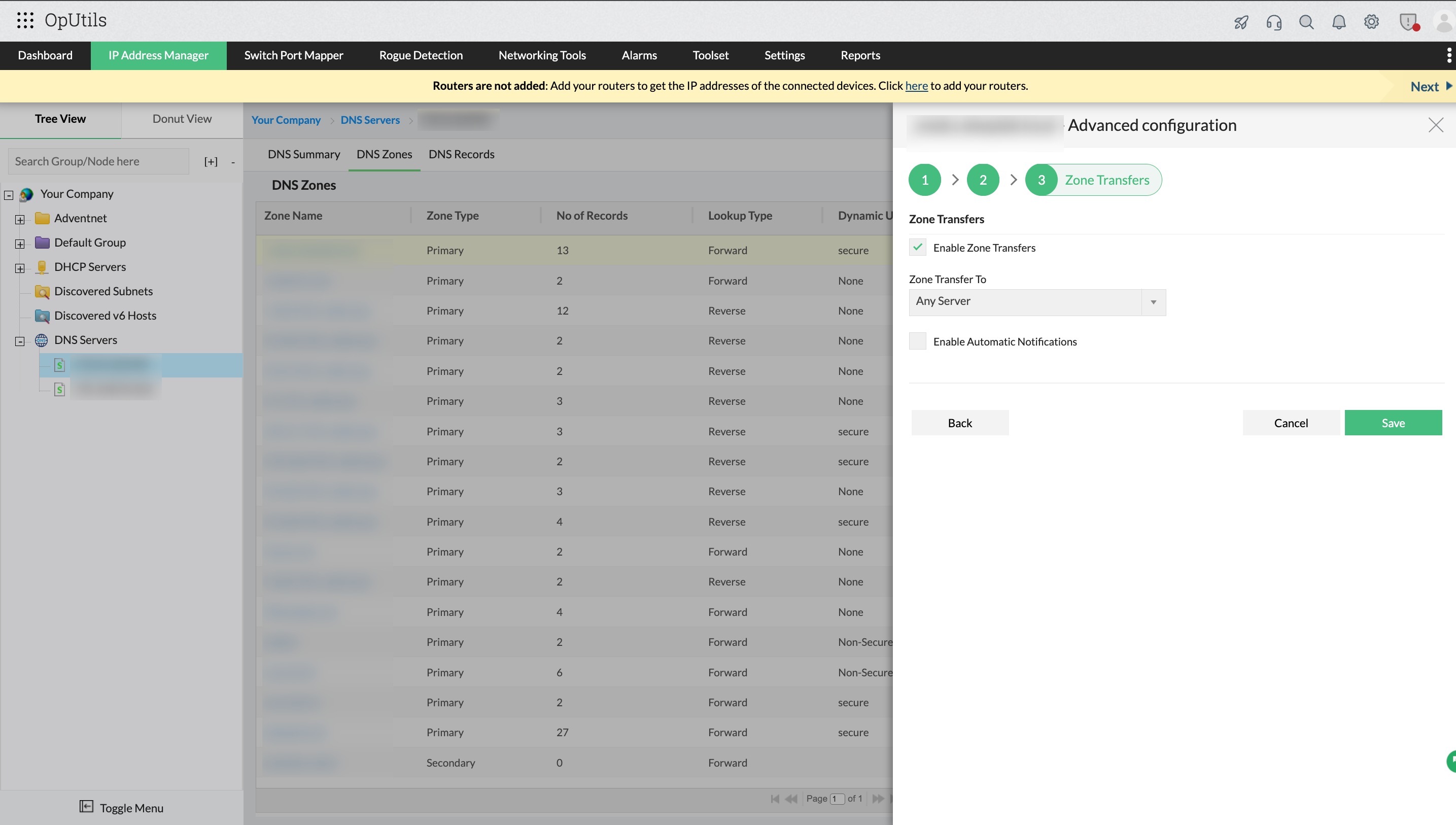This screenshot has width=1456, height=825.
Task: Click the Search Group/Node input field
Action: click(x=98, y=161)
